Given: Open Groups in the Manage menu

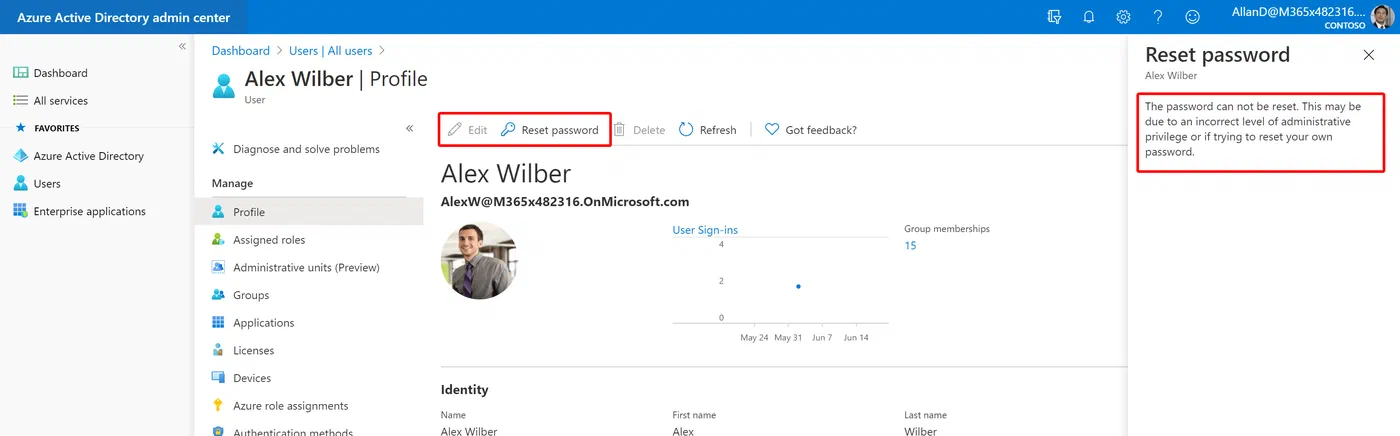Looking at the screenshot, I should pyautogui.click(x=251, y=295).
